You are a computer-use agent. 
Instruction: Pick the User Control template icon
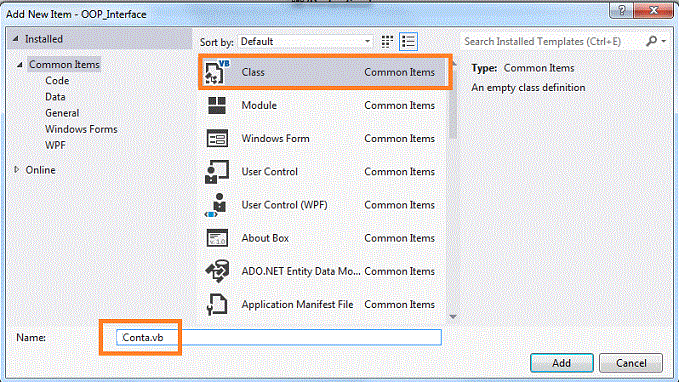[217, 172]
